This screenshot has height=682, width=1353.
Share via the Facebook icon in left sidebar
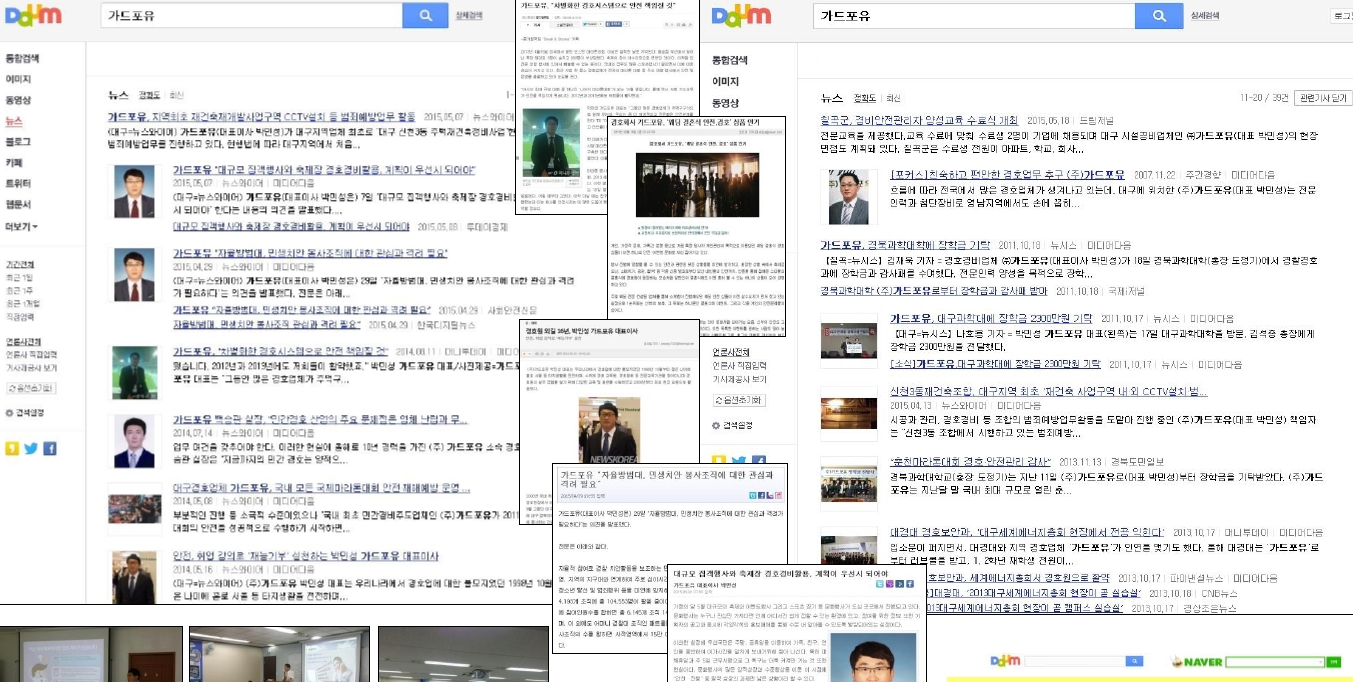(x=49, y=449)
